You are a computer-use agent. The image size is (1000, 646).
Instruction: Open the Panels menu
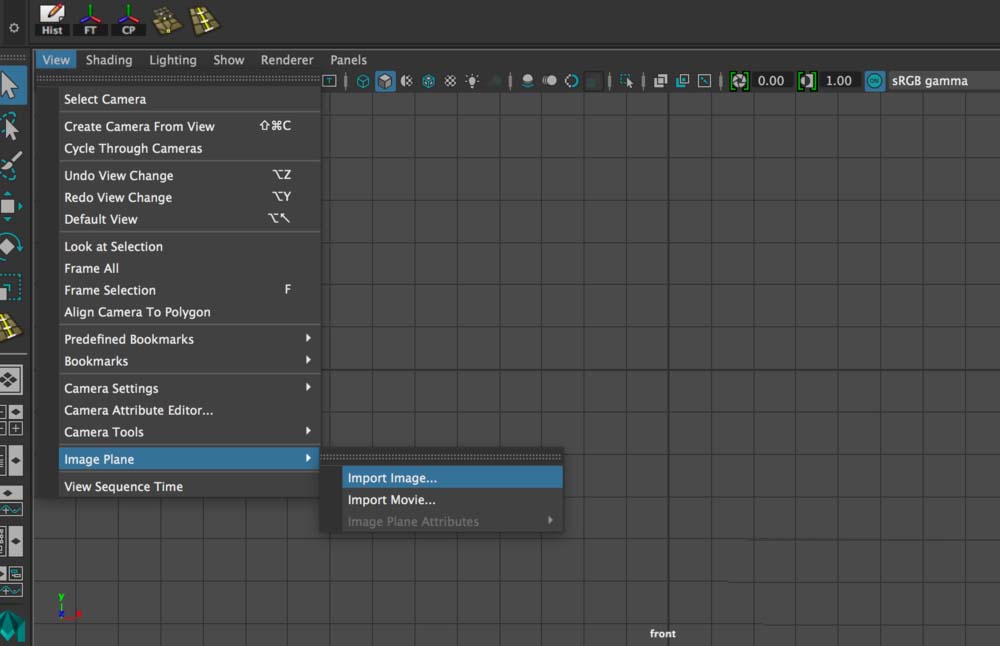[348, 60]
